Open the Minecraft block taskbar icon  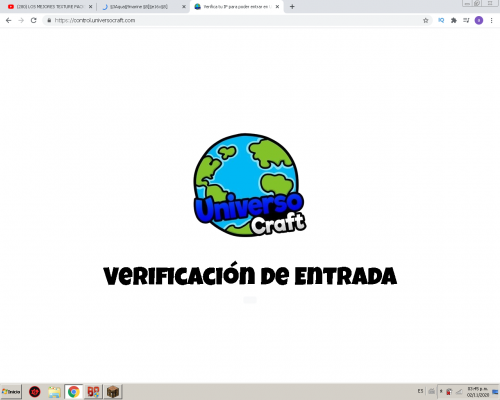[113, 392]
